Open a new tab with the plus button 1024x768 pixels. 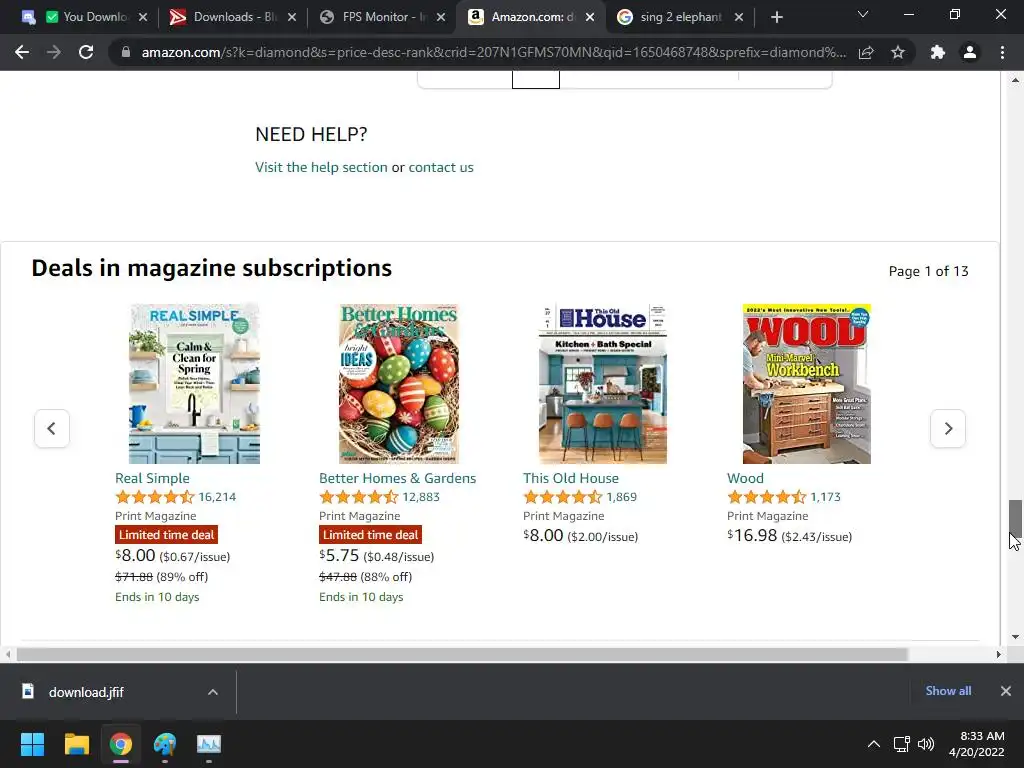coord(776,17)
